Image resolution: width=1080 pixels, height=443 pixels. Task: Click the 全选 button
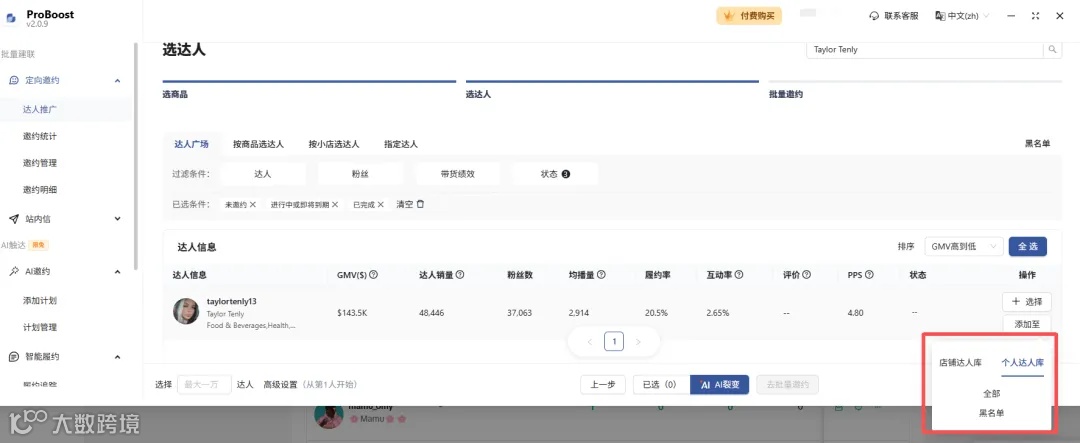click(1028, 247)
